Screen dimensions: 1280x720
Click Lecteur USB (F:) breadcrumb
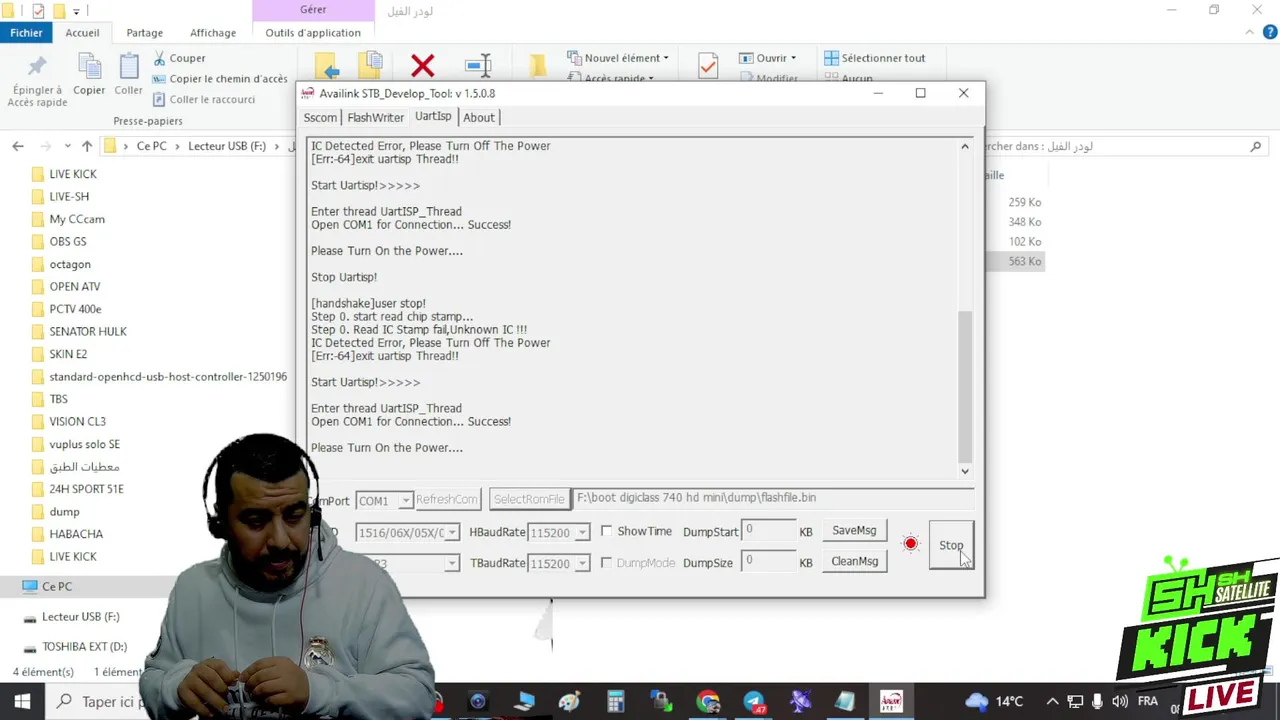pos(226,146)
